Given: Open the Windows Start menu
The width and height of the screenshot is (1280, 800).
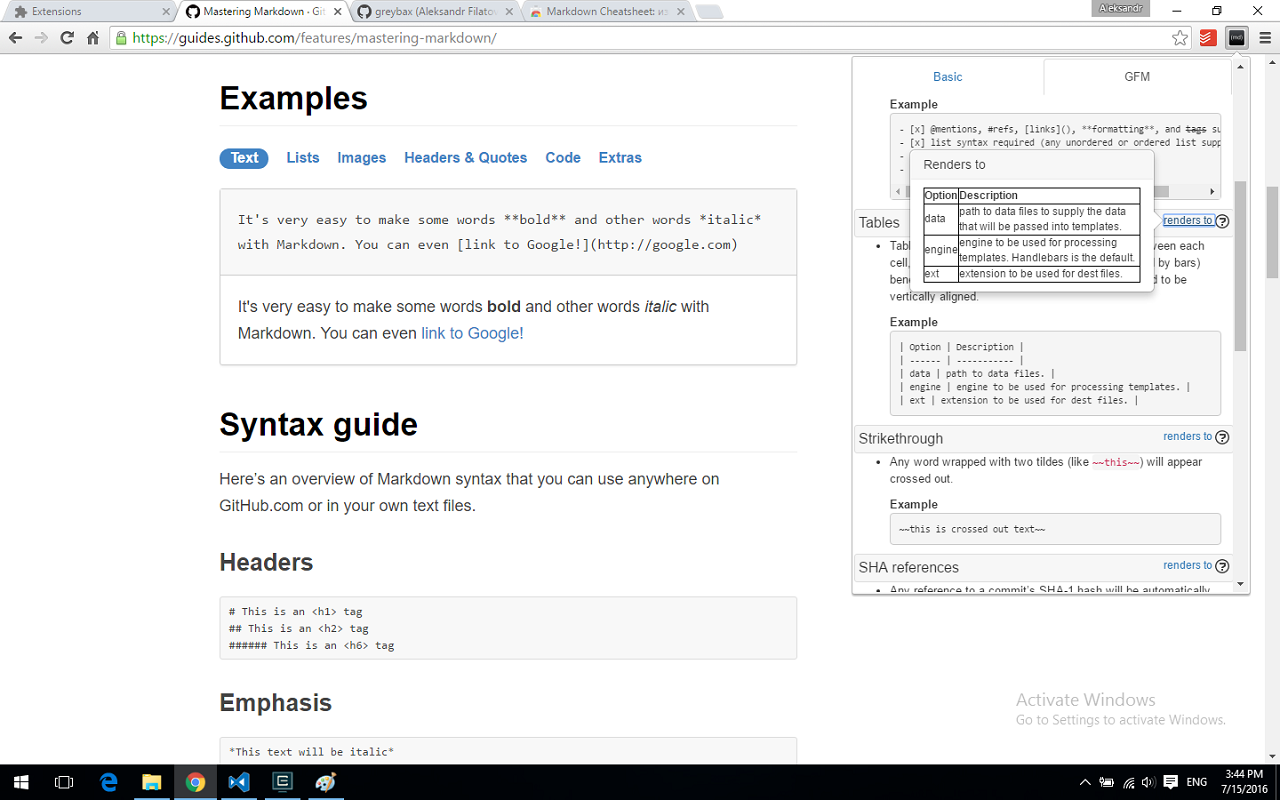Looking at the screenshot, I should tap(20, 782).
